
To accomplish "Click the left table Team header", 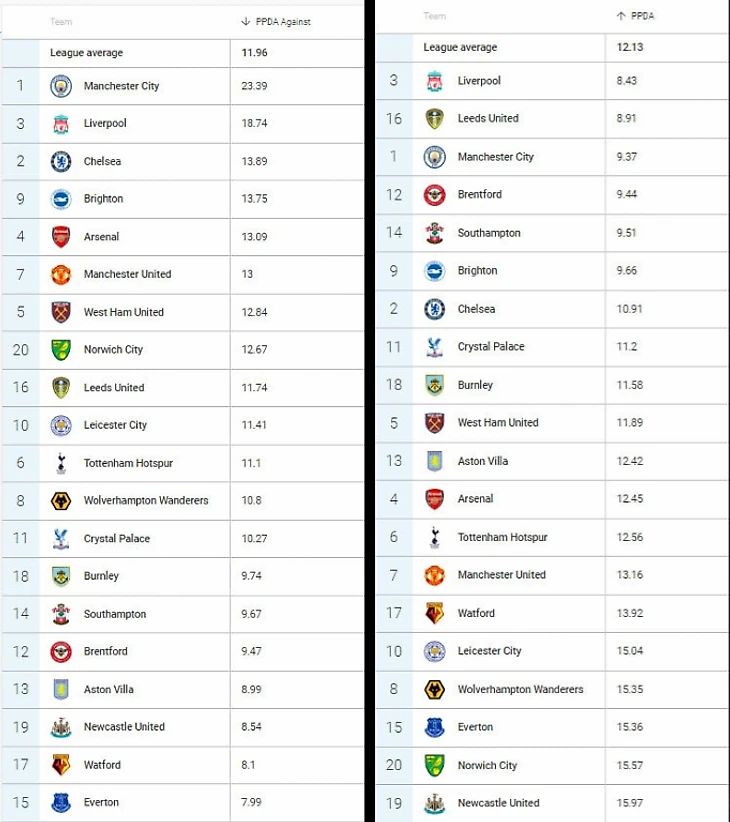I will coord(60,22).
